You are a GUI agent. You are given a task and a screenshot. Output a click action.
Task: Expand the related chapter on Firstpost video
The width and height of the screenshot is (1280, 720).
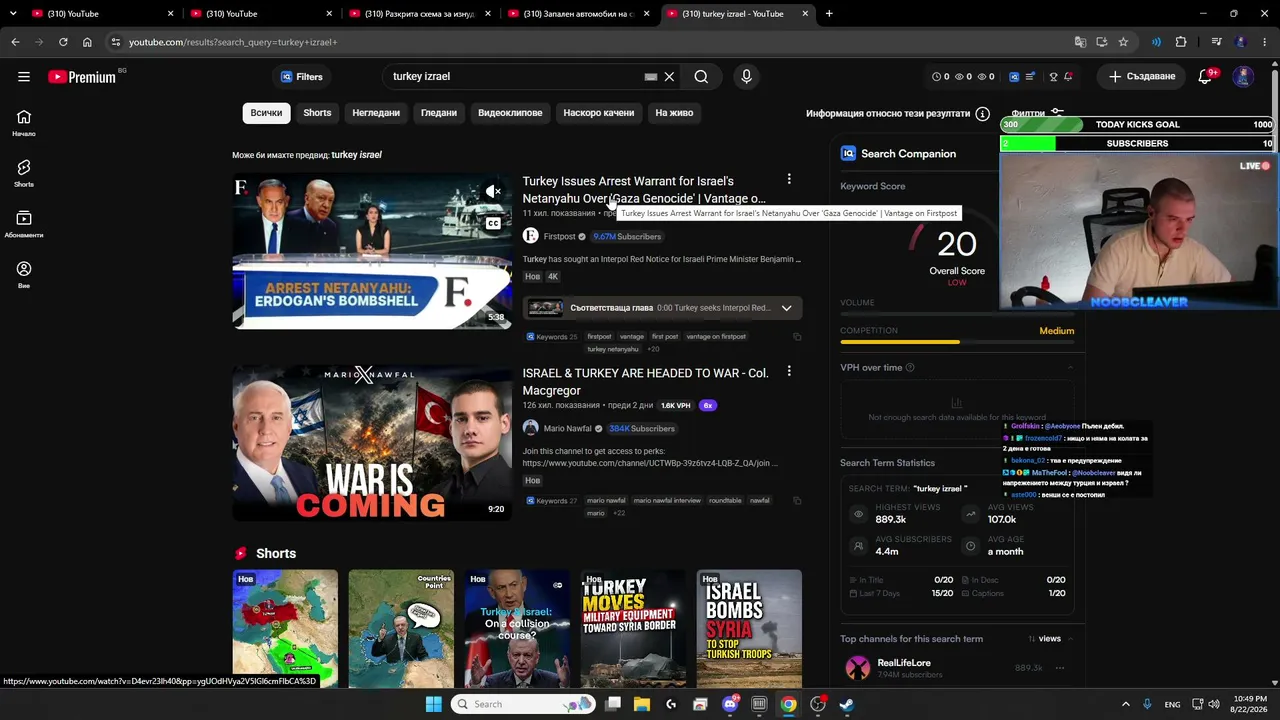point(786,308)
